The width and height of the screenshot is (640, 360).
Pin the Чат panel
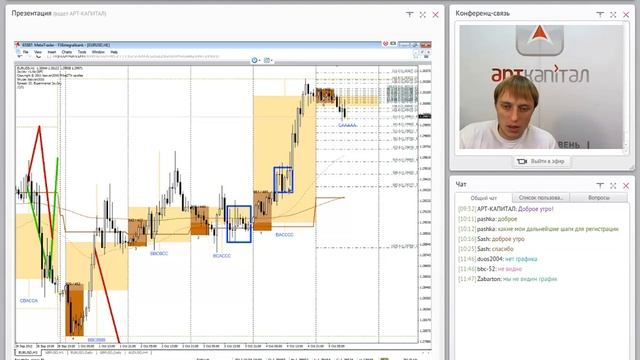[600, 185]
